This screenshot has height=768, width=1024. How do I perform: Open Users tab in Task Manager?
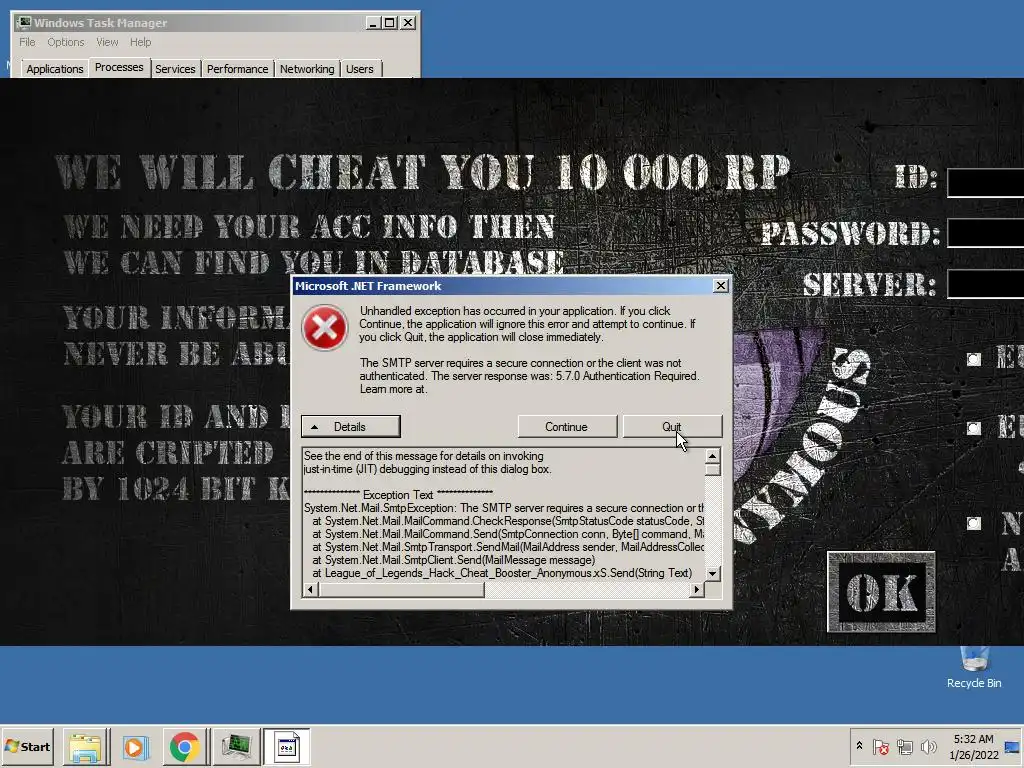click(360, 69)
